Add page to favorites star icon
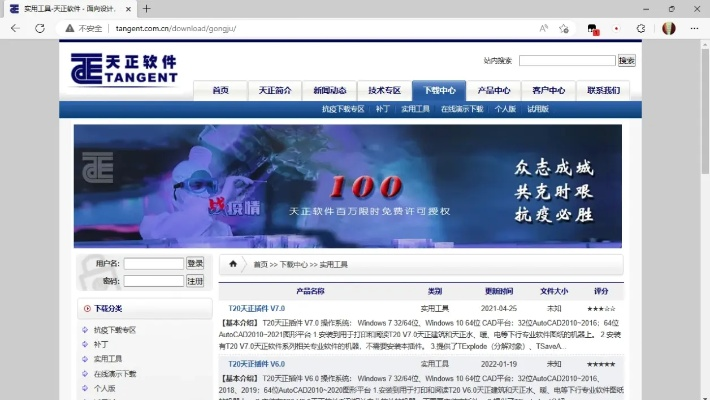Screen dimensions: 710x400 tap(565, 29)
